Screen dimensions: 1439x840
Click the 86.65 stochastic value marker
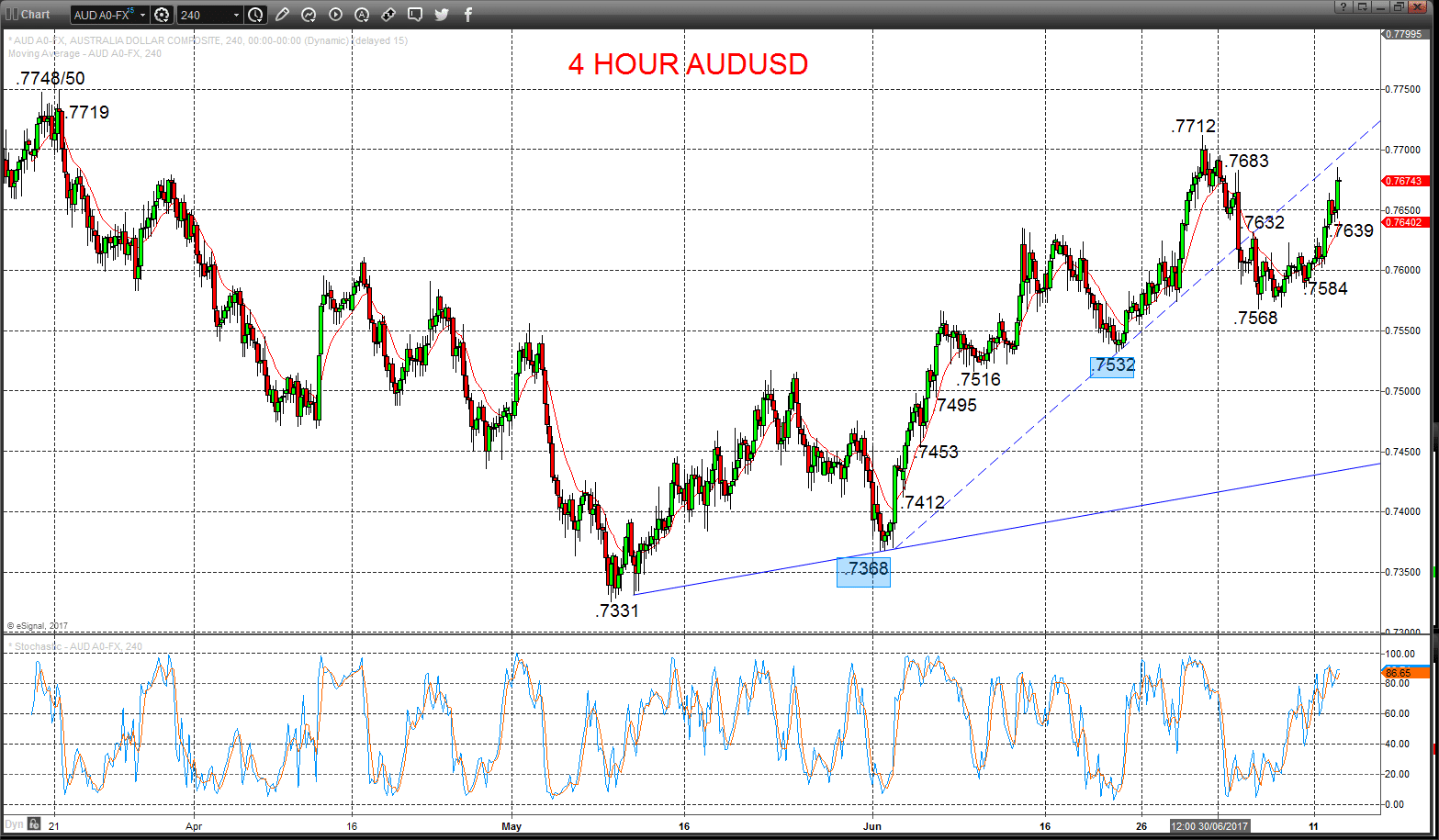coord(1405,673)
